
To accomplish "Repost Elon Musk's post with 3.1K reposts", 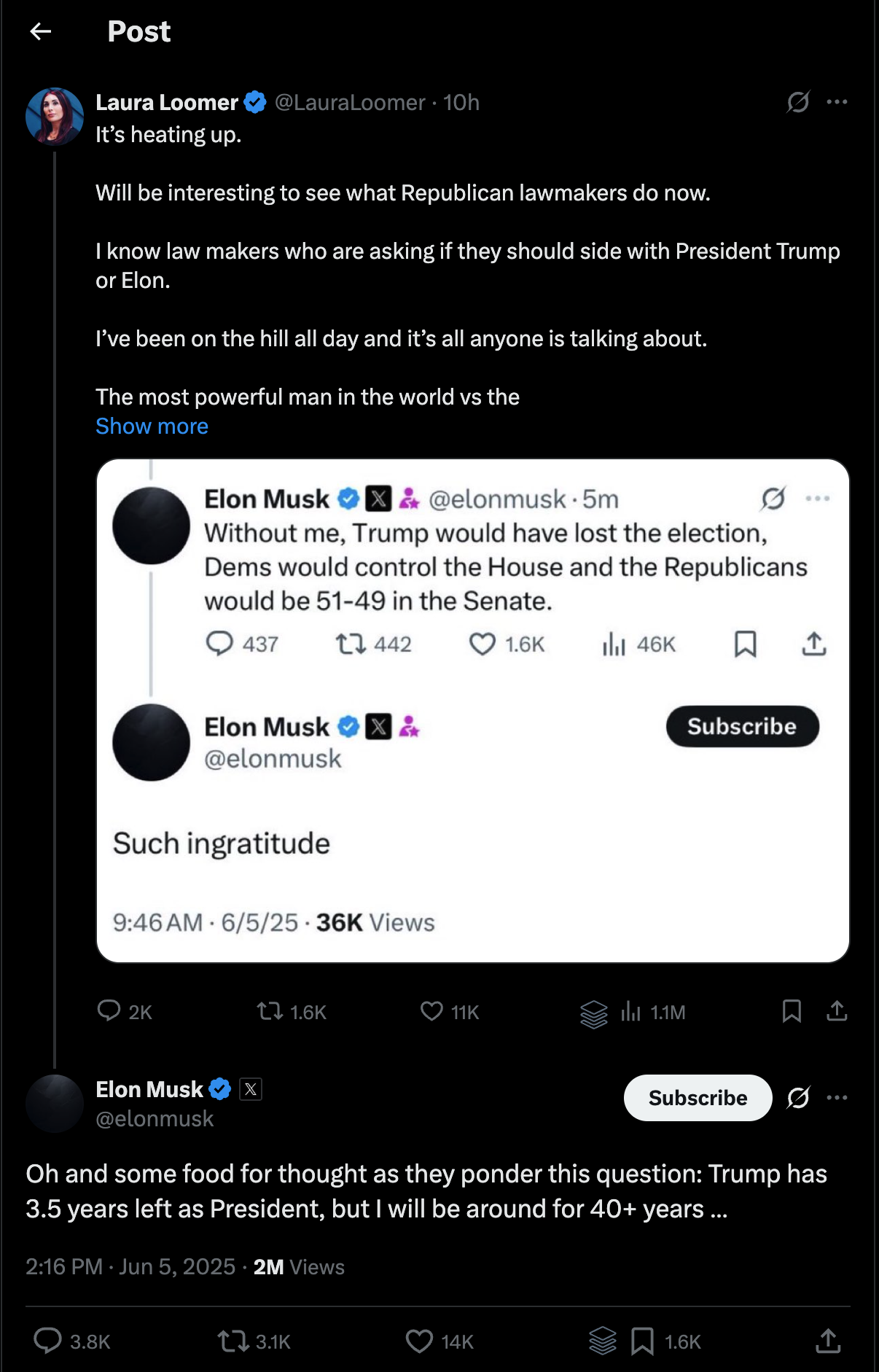I will coord(233,1341).
